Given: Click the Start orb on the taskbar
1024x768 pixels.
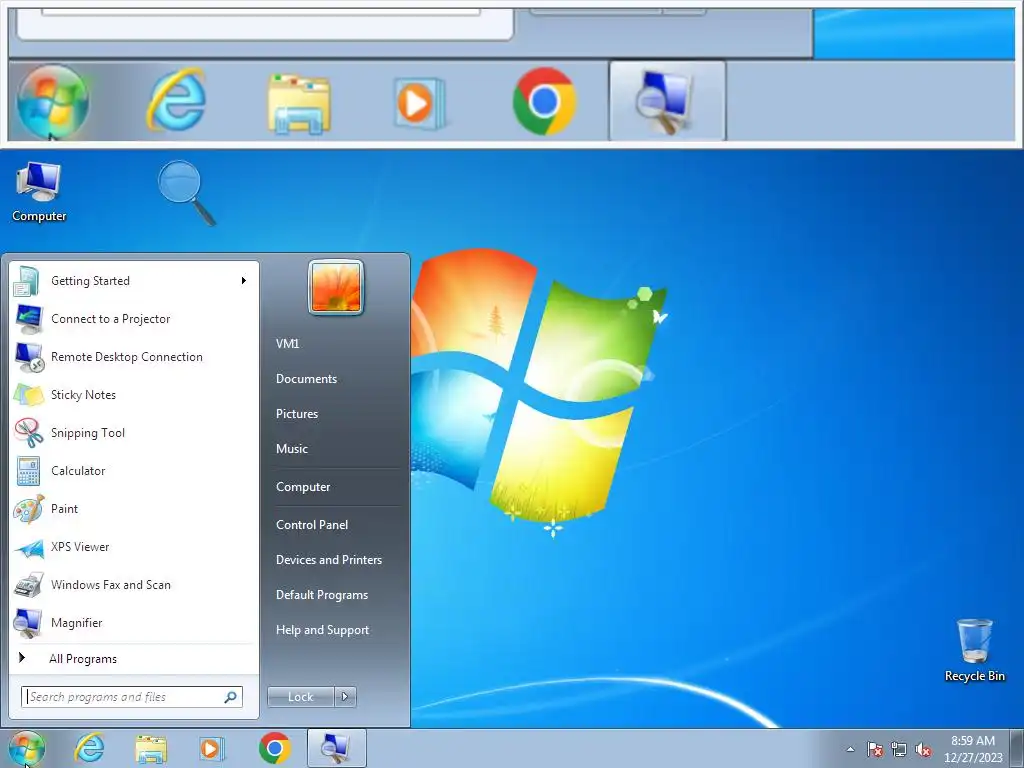Looking at the screenshot, I should coord(27,748).
